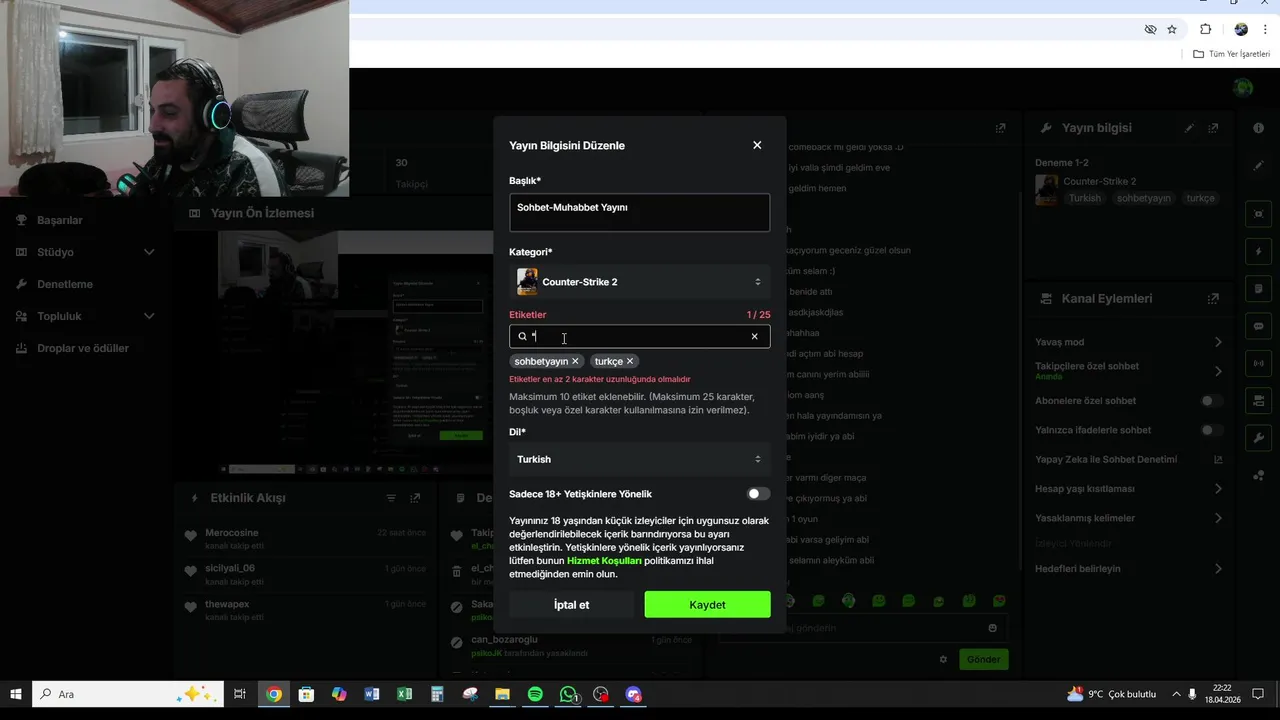Open the Windows Start menu
1280x720 pixels.
pyautogui.click(x=16, y=694)
